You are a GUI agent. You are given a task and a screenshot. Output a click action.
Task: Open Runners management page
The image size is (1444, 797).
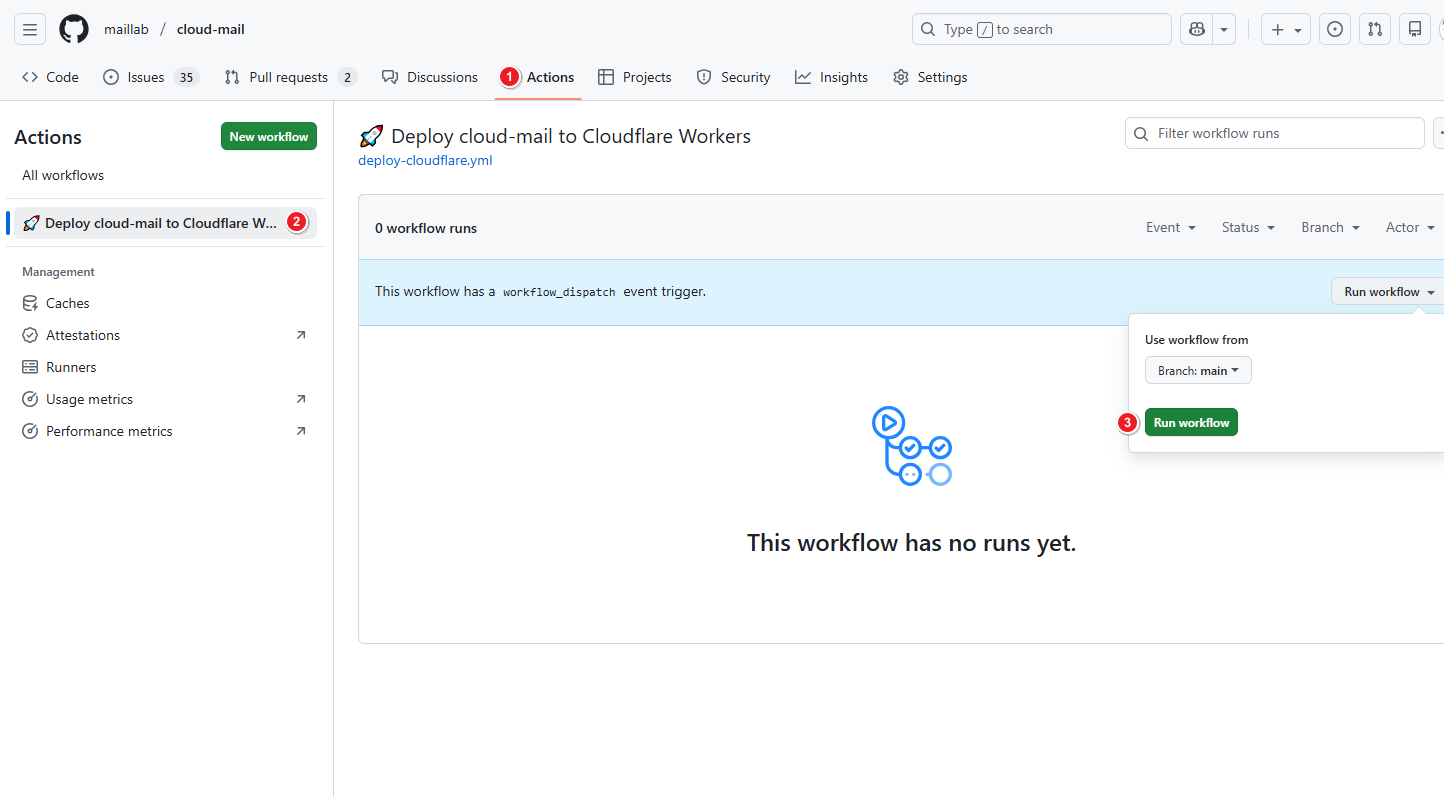71,367
